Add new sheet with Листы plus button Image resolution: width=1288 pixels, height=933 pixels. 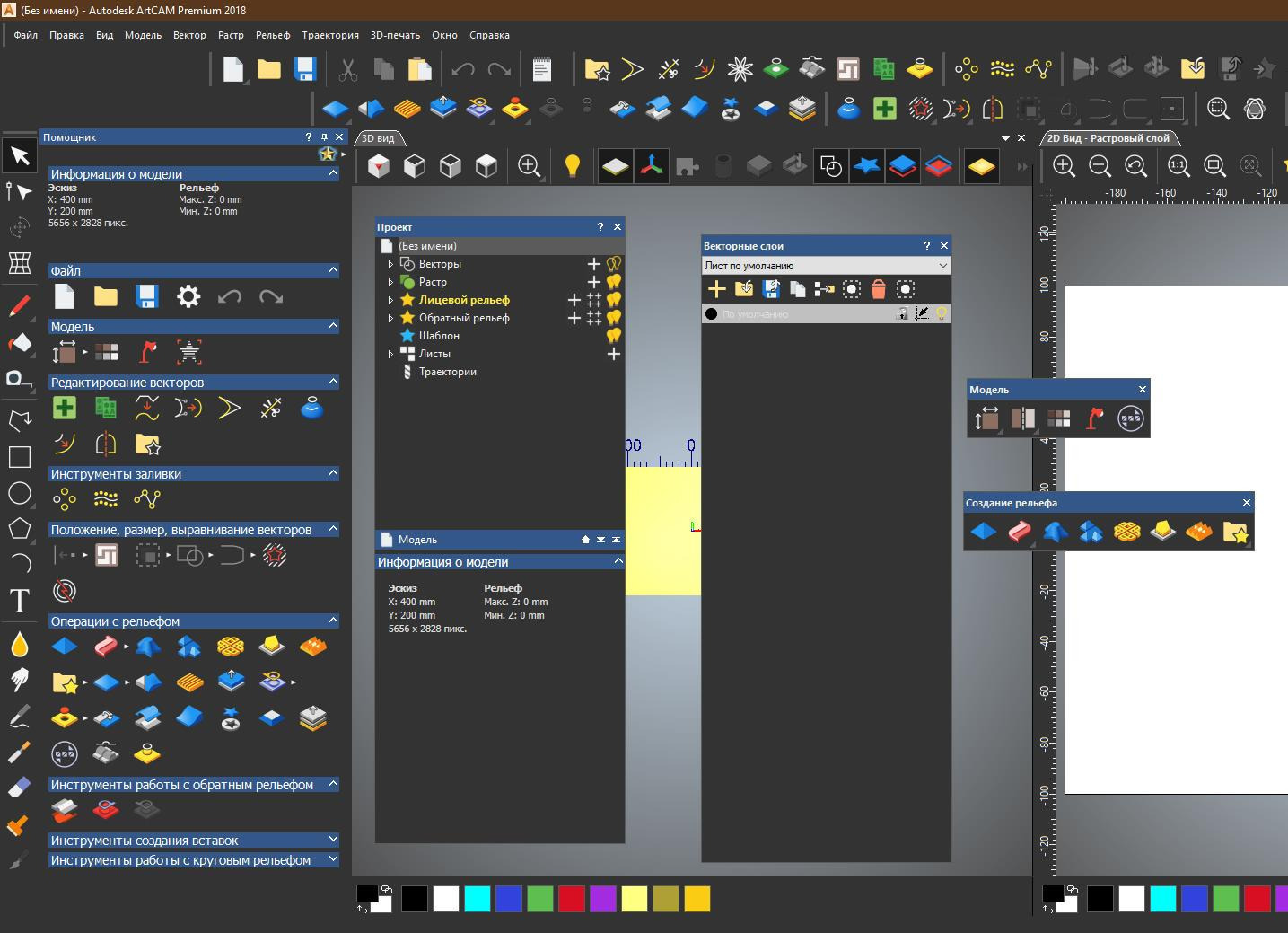[x=614, y=354]
